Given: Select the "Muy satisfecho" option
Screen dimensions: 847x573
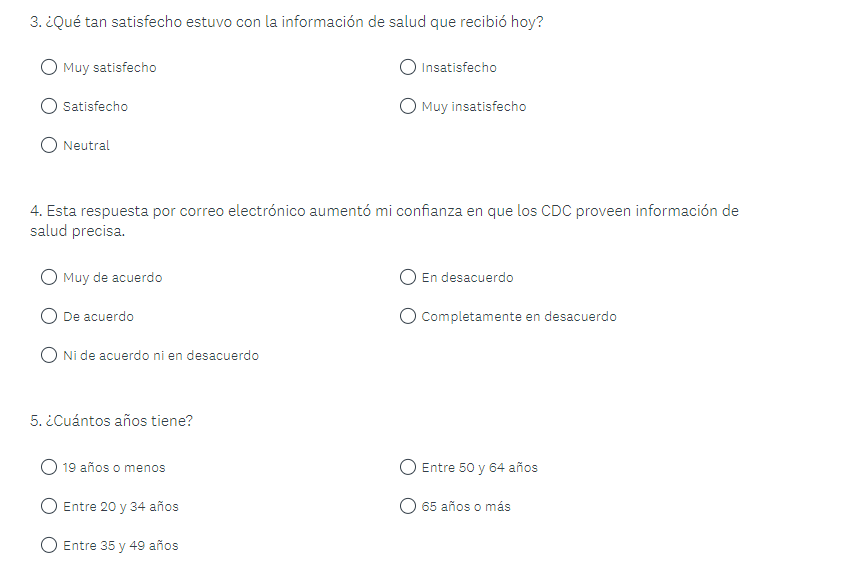Looking at the screenshot, I should pyautogui.click(x=49, y=68).
